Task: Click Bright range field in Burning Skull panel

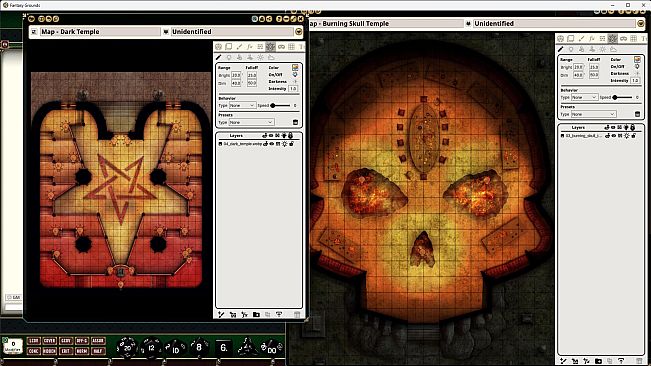Action: 578,67
